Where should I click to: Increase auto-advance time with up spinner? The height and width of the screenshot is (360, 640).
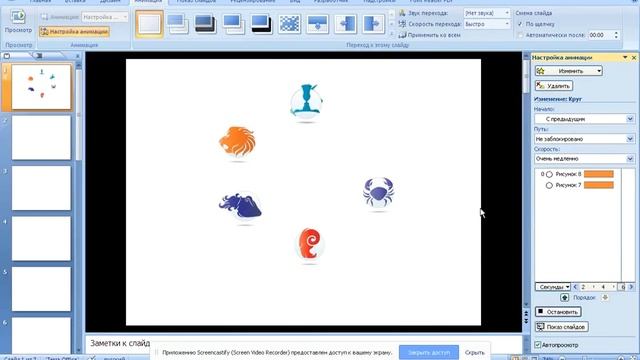(x=616, y=33)
